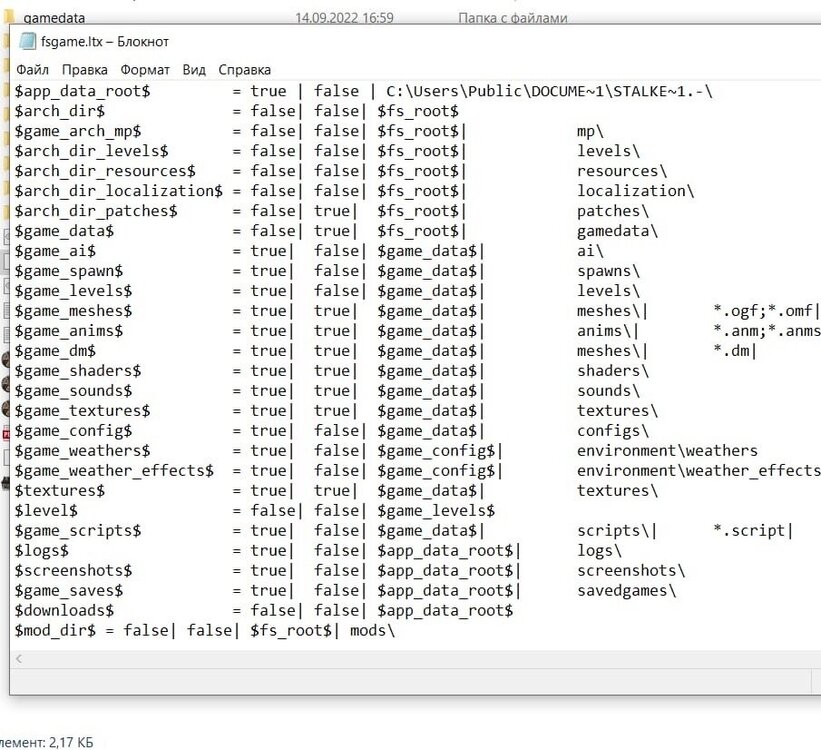
Task: Click the sounds\ path text
Action: click(x=608, y=391)
